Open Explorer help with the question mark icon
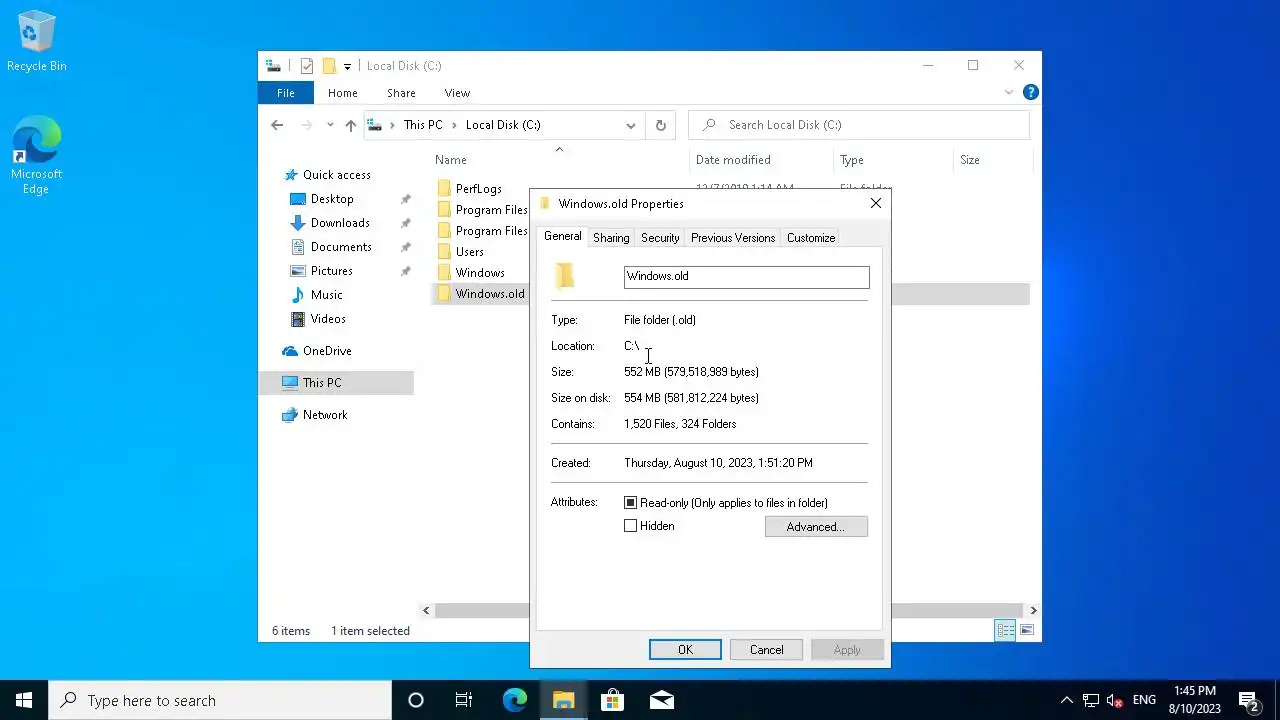 pos(1030,92)
